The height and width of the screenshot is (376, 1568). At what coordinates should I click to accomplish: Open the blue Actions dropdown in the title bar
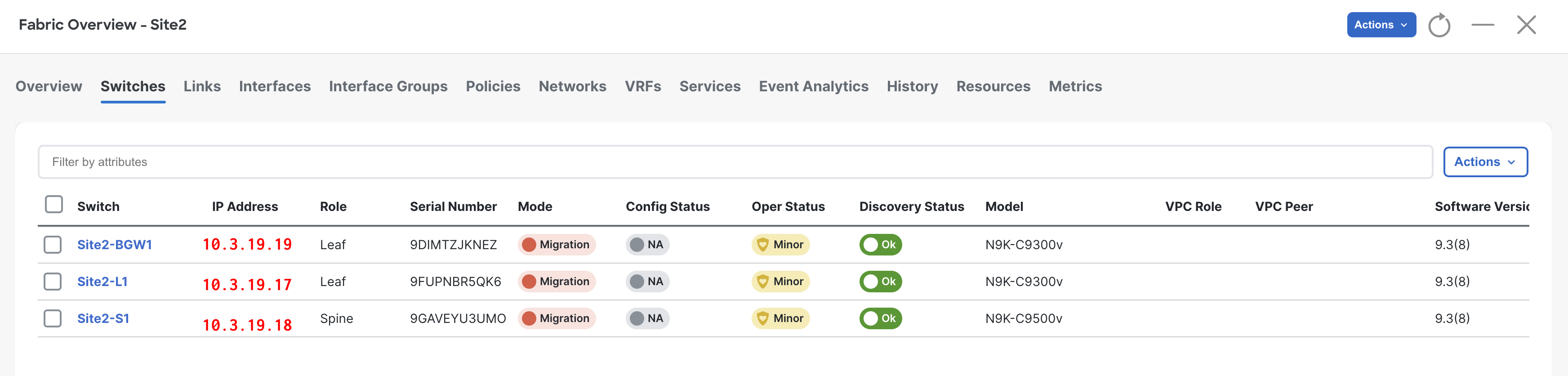pos(1381,25)
